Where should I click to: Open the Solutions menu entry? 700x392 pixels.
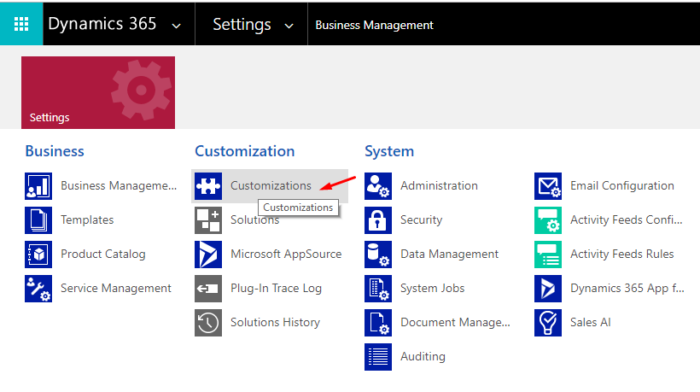click(254, 220)
